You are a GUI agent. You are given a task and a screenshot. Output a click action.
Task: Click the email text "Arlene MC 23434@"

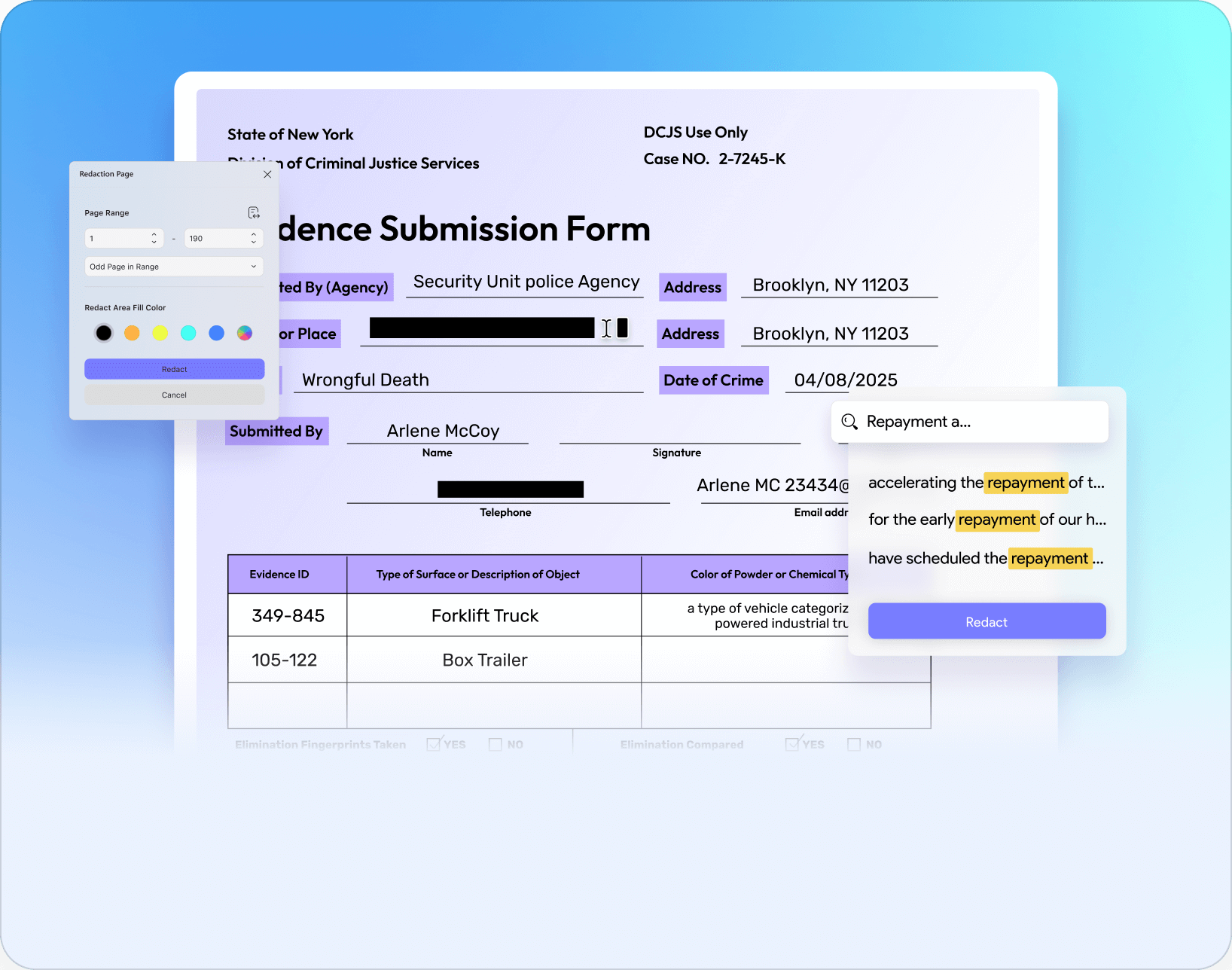coord(773,486)
